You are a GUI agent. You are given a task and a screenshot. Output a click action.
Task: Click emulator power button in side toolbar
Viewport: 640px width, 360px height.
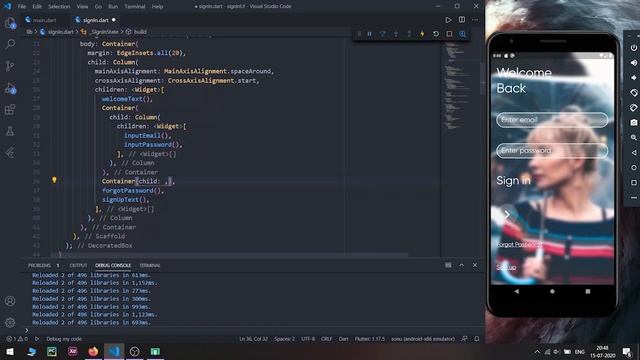click(x=633, y=47)
